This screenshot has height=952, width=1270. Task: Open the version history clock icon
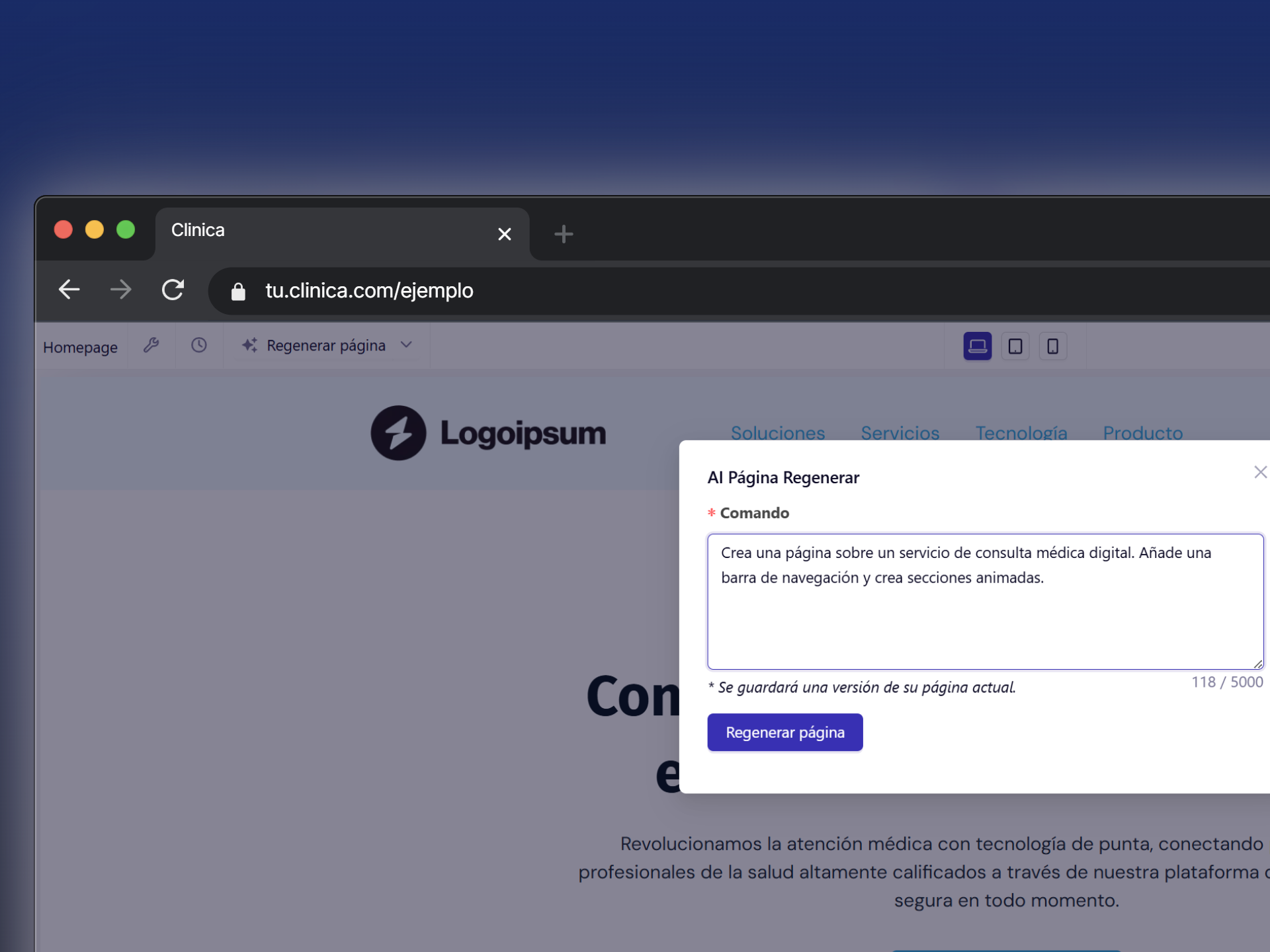tap(199, 345)
